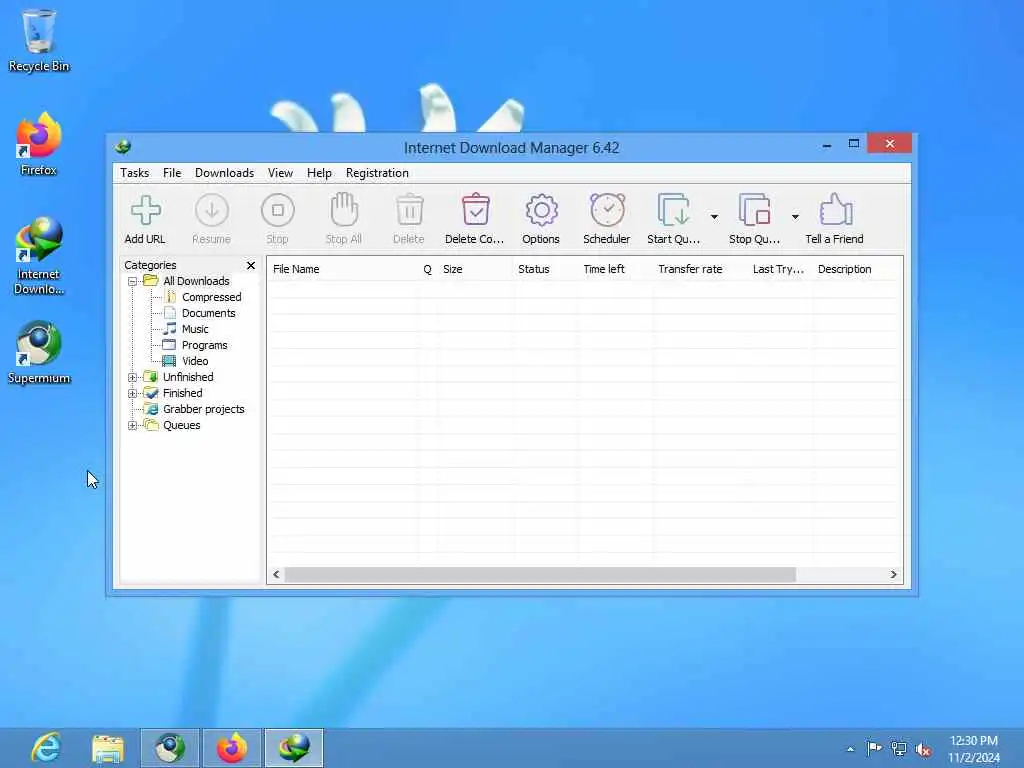
Task: Open the Tasks menu
Action: (135, 173)
